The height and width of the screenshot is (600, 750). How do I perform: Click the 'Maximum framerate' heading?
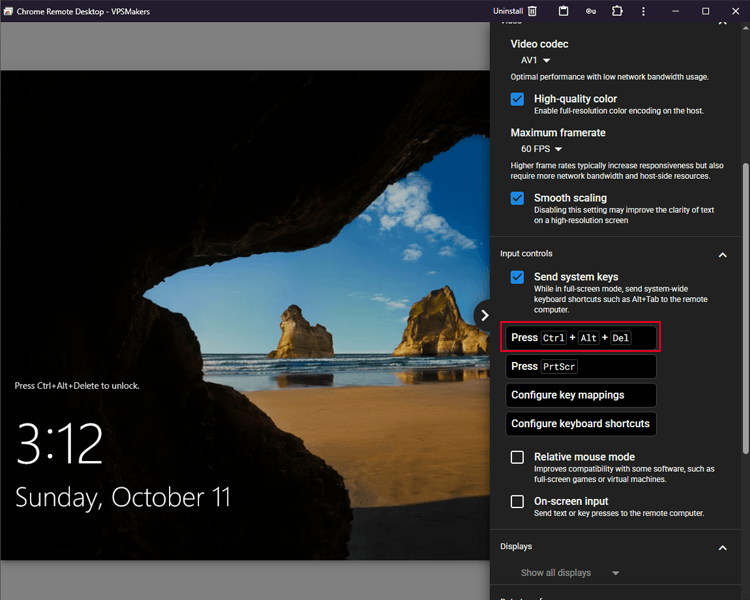[558, 133]
